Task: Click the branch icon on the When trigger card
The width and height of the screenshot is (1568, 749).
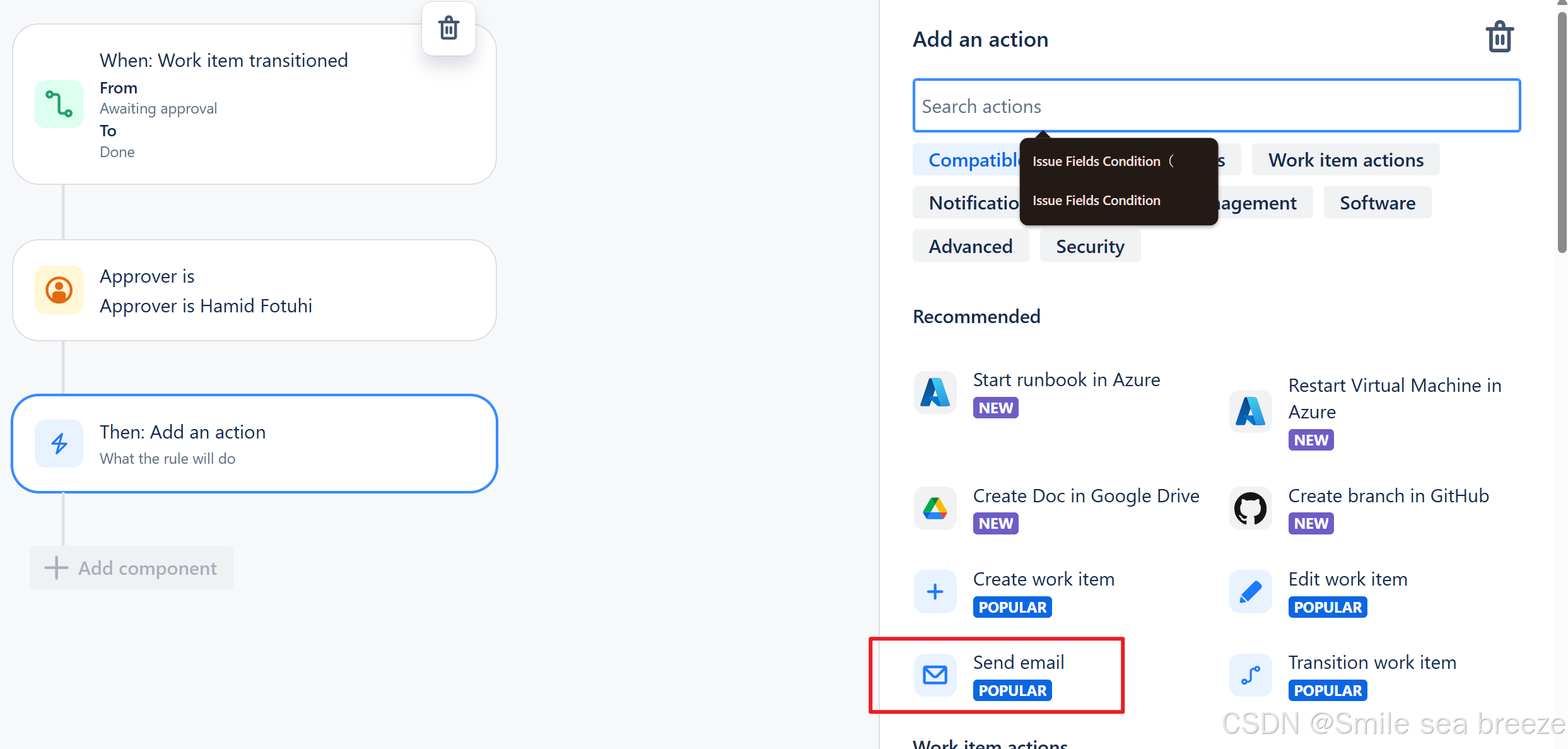Action: click(x=59, y=103)
